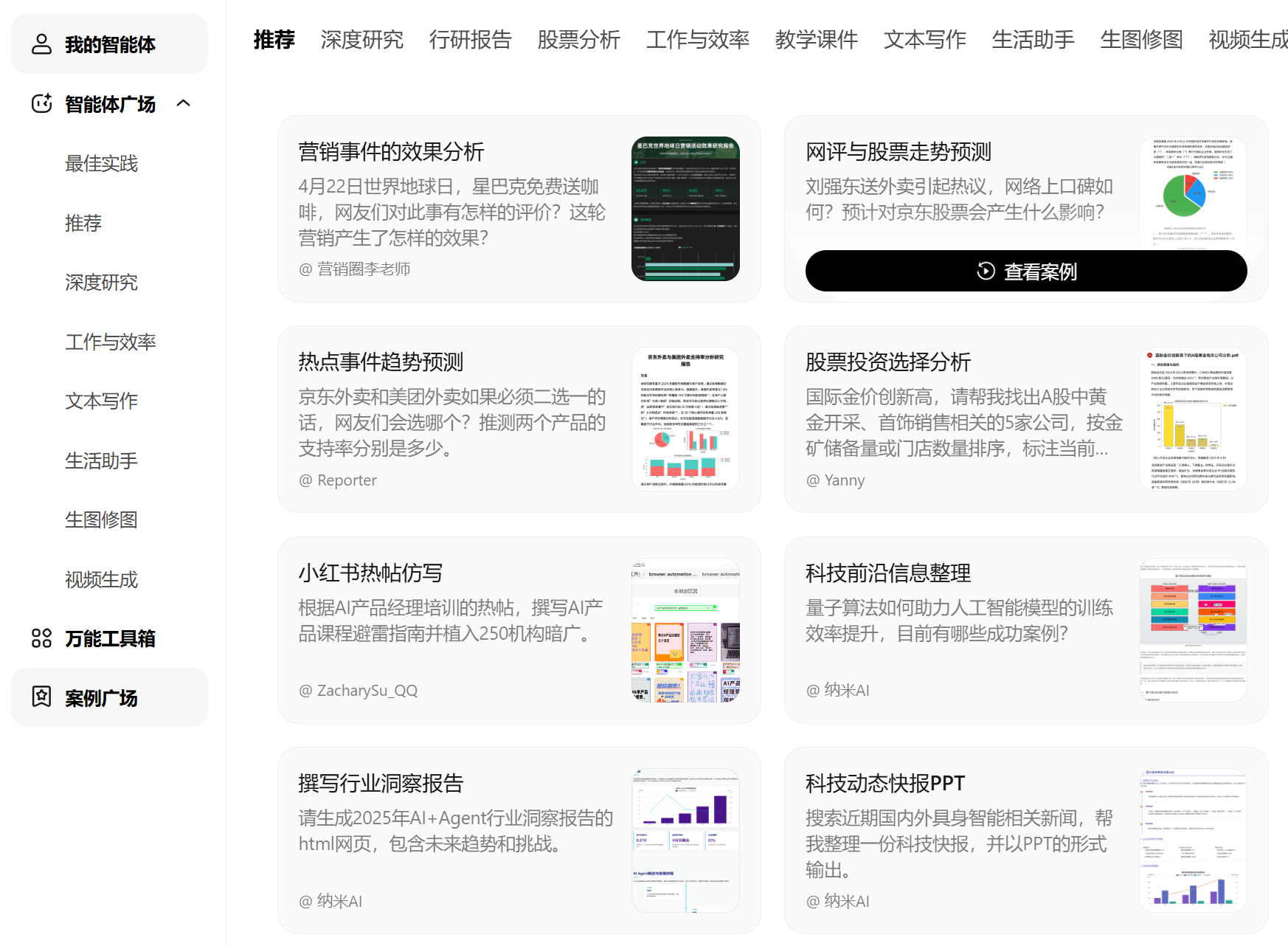Select 视频生成 in the sidebar list
Image resolution: width=1288 pixels, height=946 pixels.
click(x=101, y=579)
